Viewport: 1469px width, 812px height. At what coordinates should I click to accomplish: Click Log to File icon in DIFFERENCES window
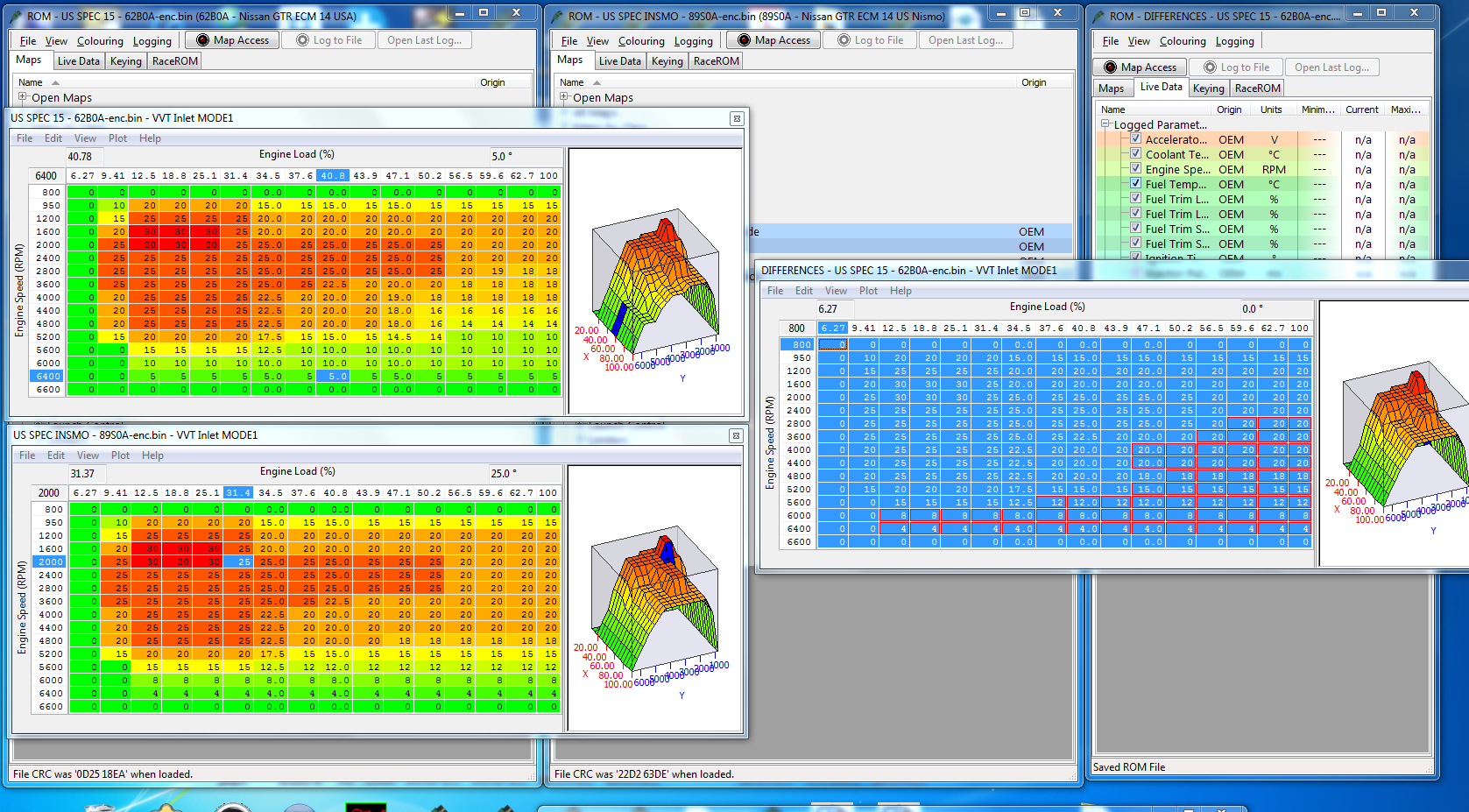pyautogui.click(x=1210, y=67)
